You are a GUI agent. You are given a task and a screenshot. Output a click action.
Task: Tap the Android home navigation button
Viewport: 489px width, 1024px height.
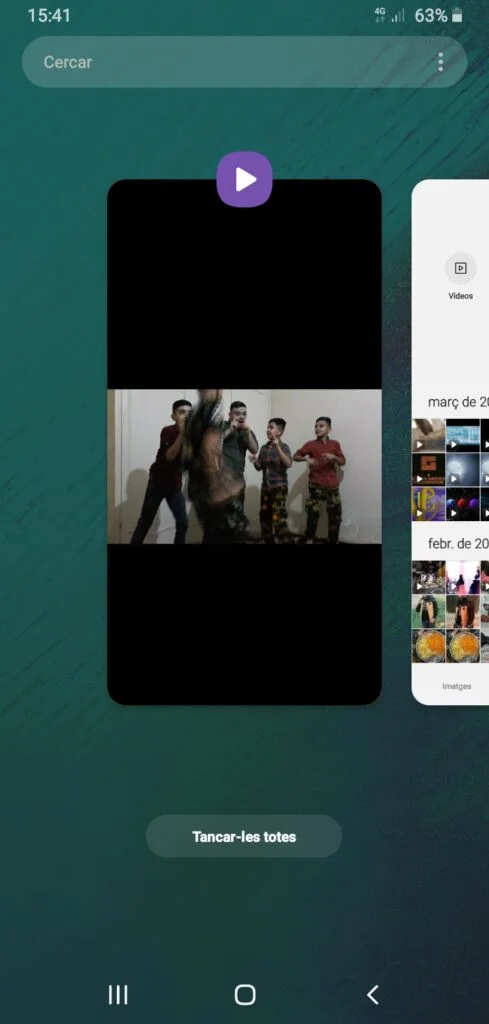[245, 995]
